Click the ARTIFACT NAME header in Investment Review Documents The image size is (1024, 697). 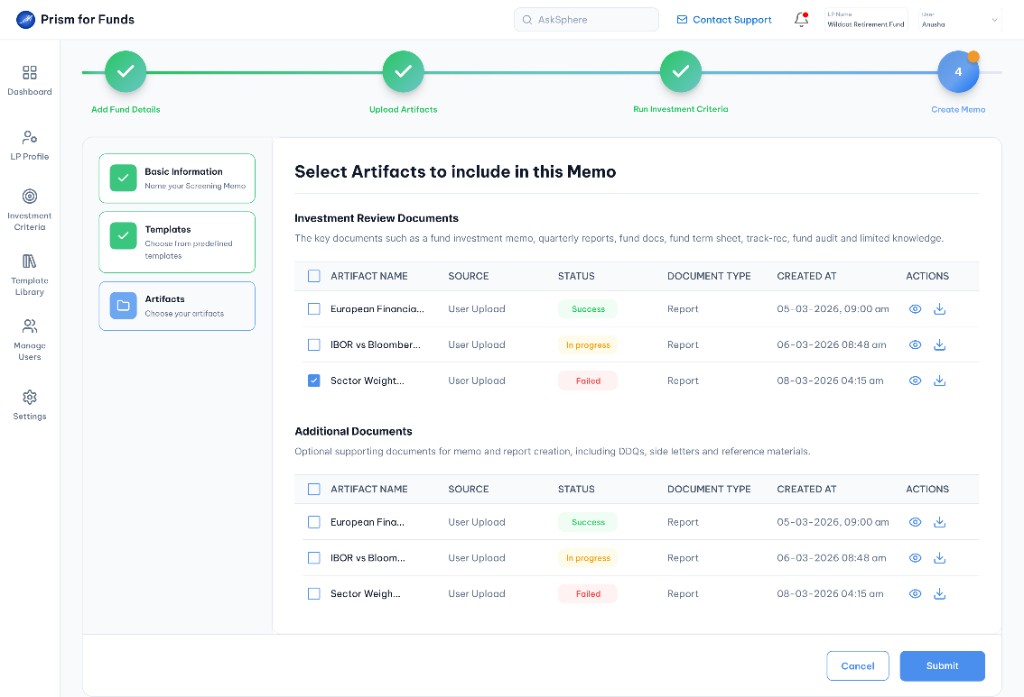pos(369,276)
